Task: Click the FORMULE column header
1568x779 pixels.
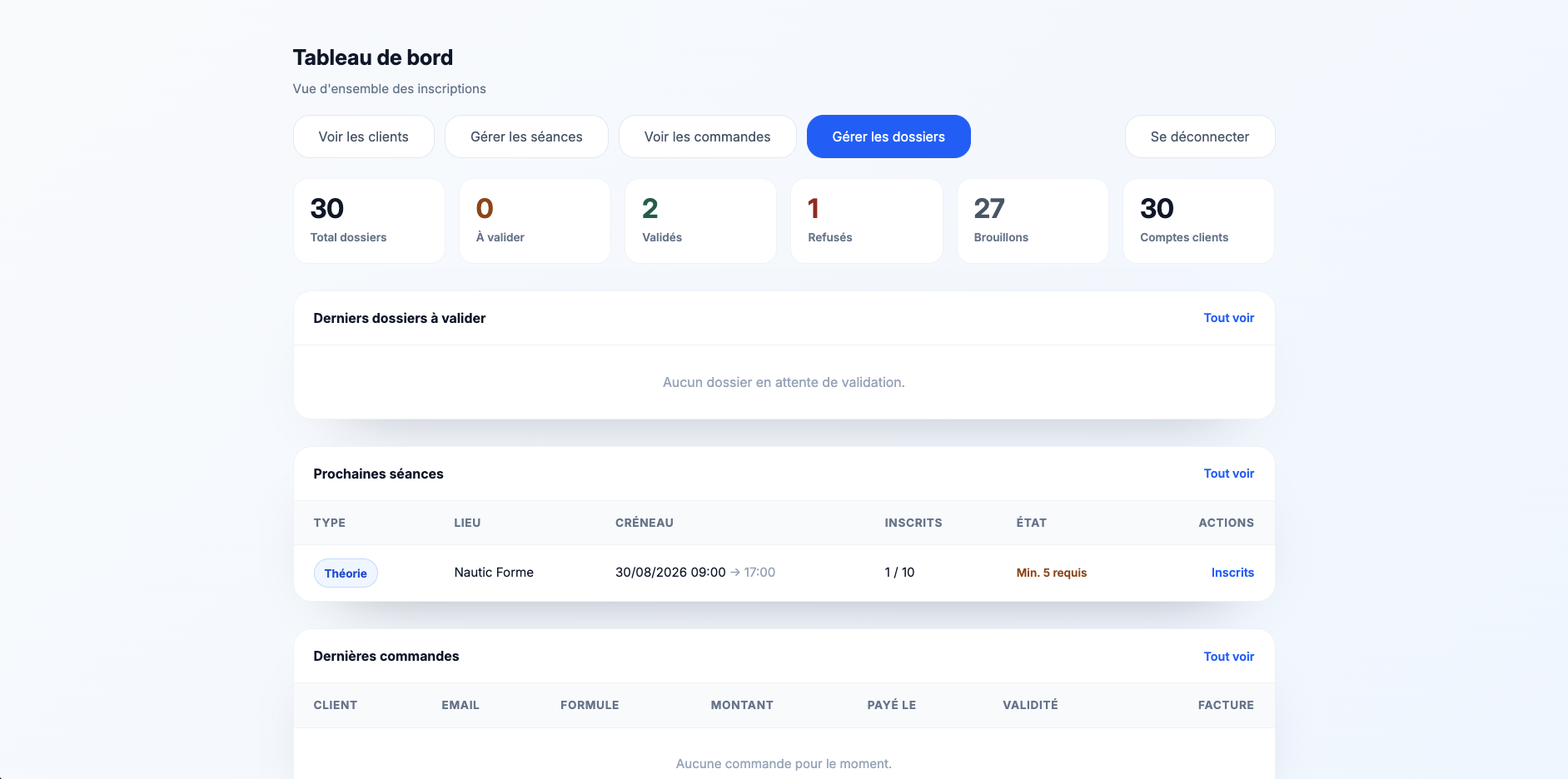Action: (x=590, y=705)
